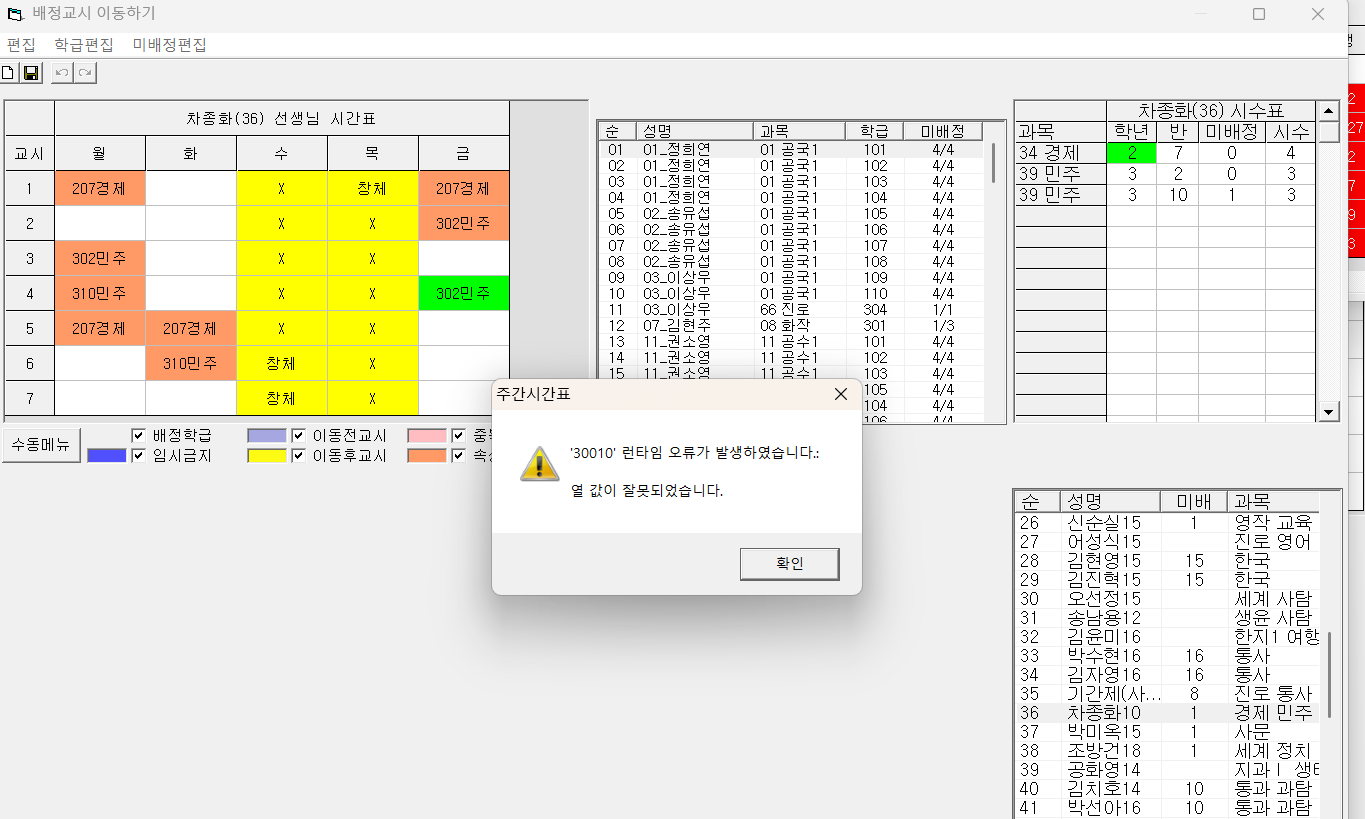Click the scrollbar thumb of the bottom teacher list
The width and height of the screenshot is (1365, 819).
click(x=1330, y=674)
